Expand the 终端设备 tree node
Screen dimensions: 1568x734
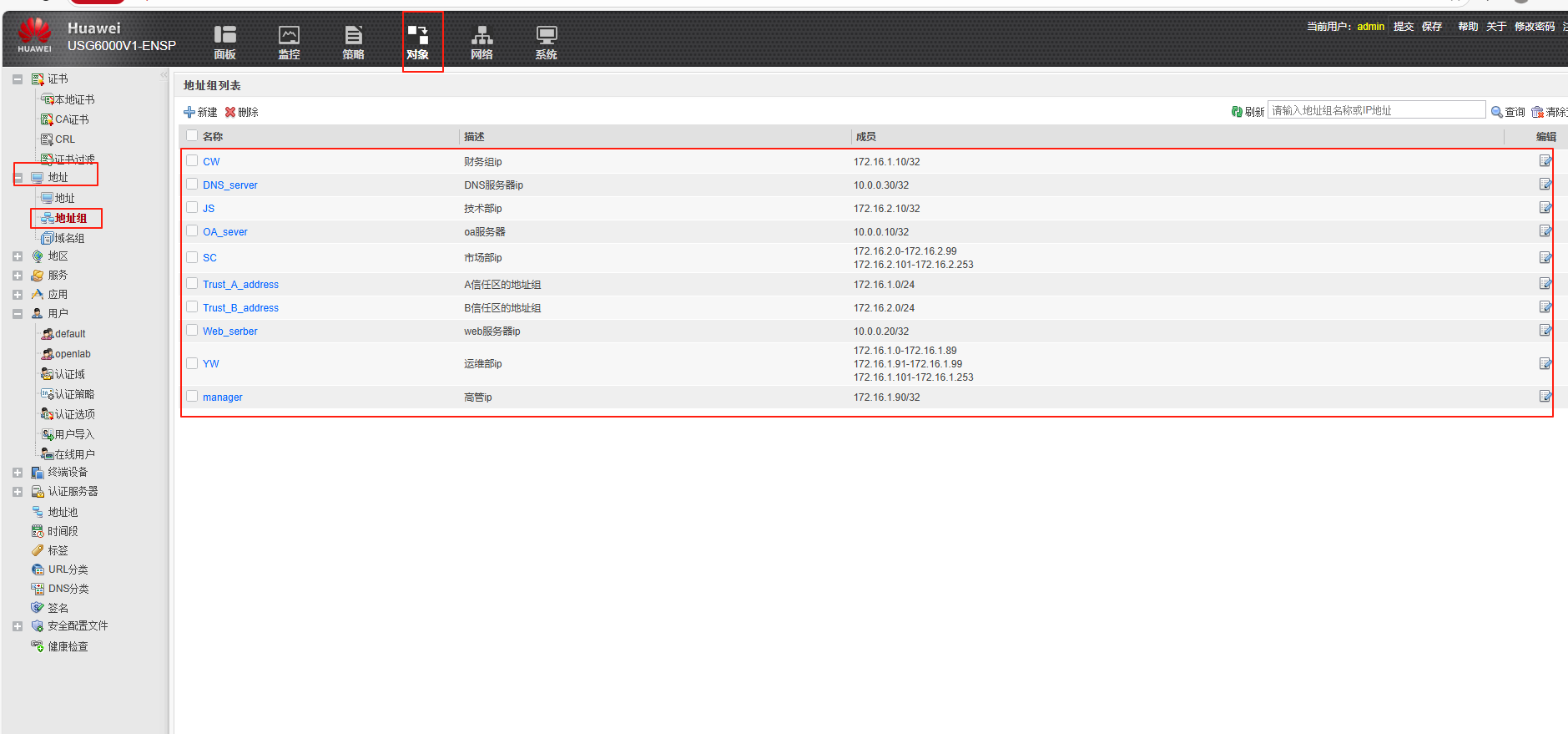(18, 472)
